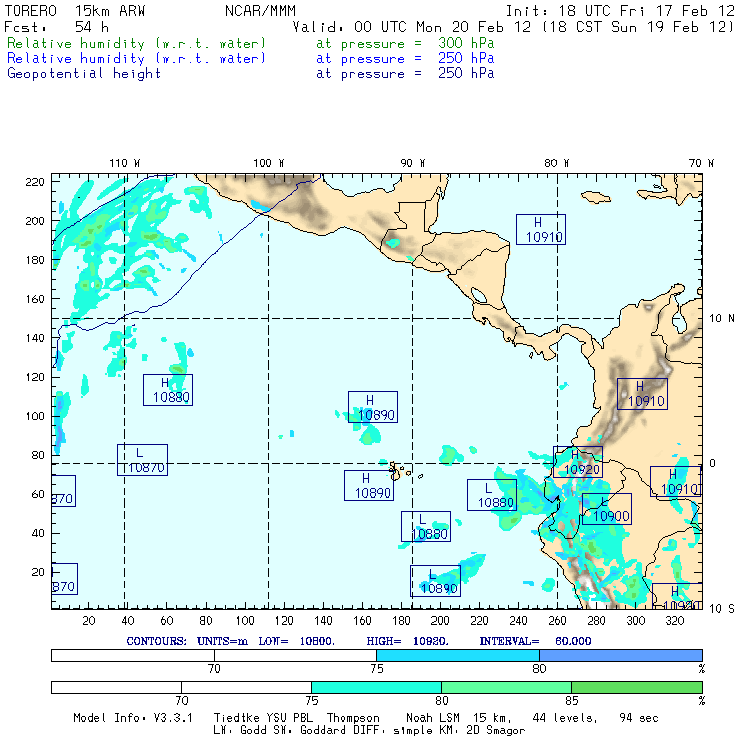Click the '90 W' longitude label
This screenshot has width=740, height=740.
click(x=413, y=163)
